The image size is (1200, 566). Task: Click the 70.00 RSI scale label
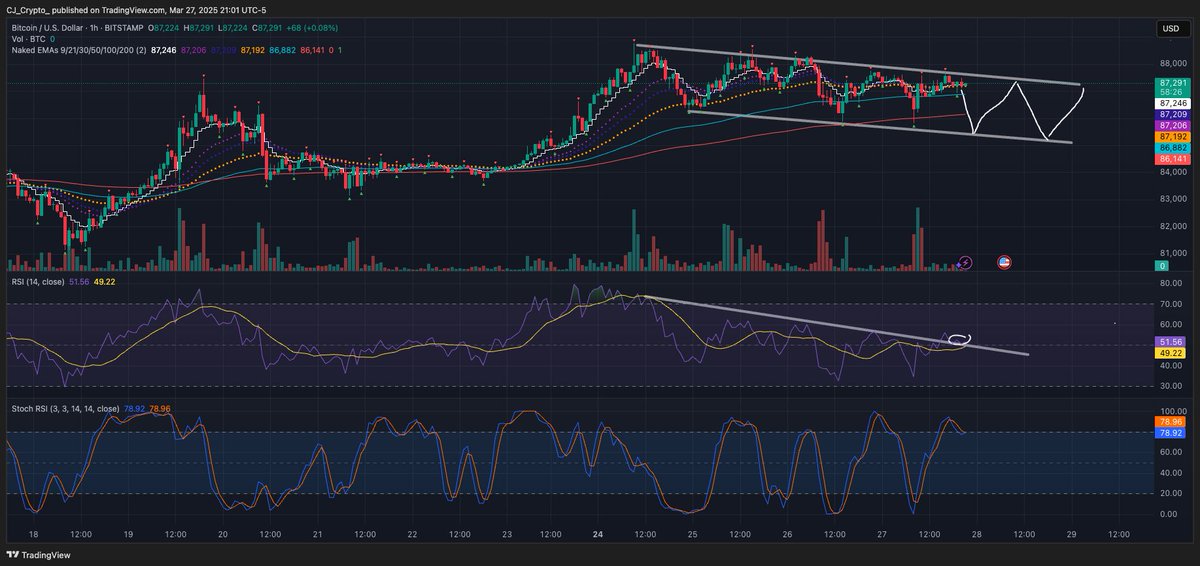point(1171,304)
